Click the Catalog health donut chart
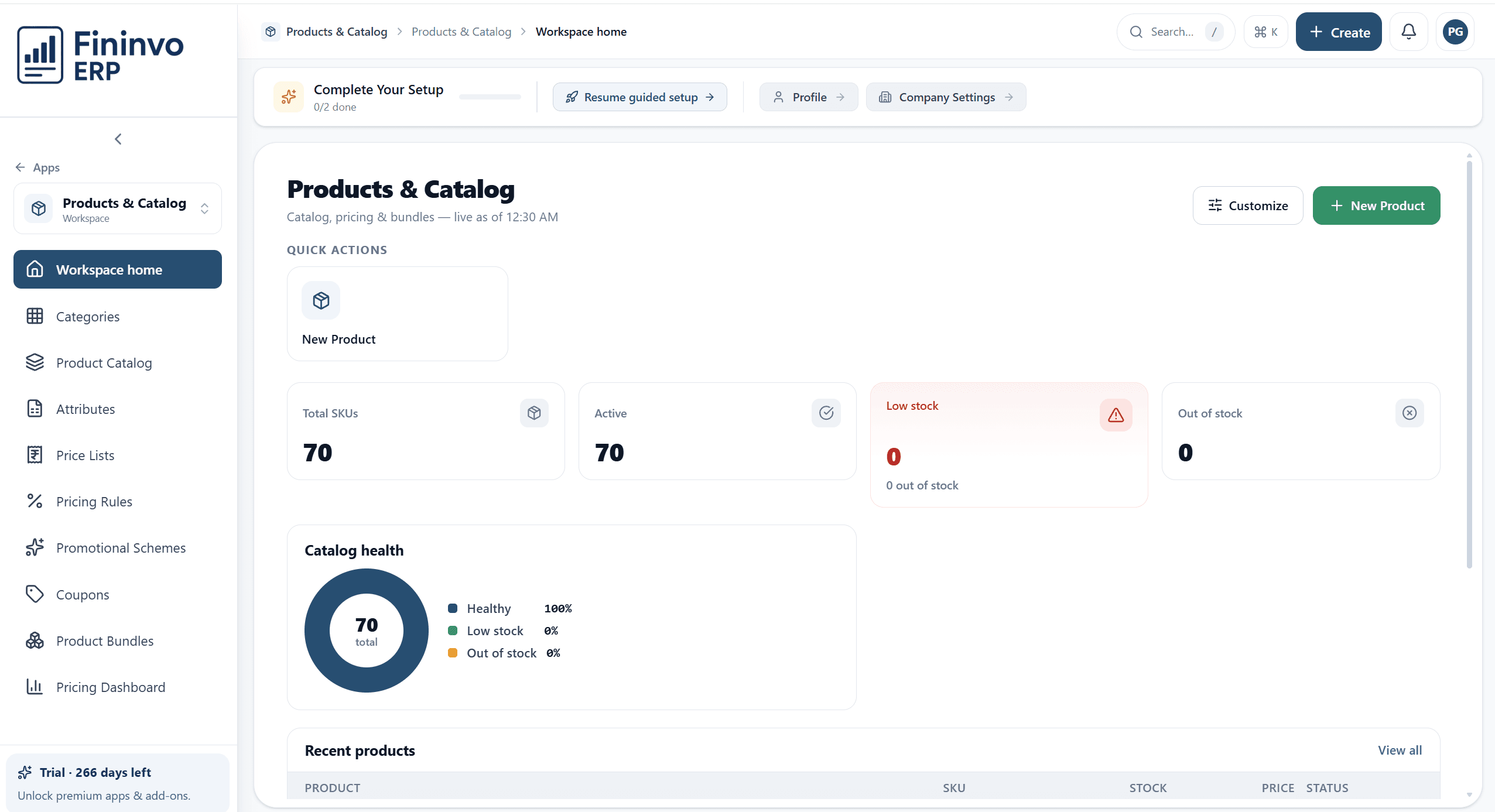The width and height of the screenshot is (1495, 812). pos(367,631)
